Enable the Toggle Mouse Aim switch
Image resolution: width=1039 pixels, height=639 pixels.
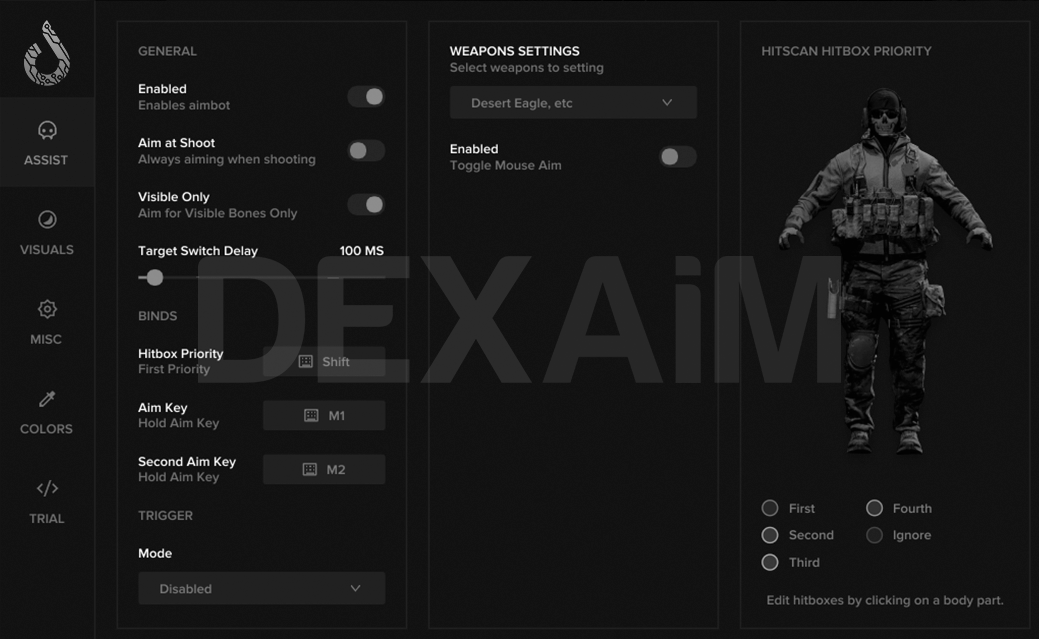pyautogui.click(x=677, y=157)
